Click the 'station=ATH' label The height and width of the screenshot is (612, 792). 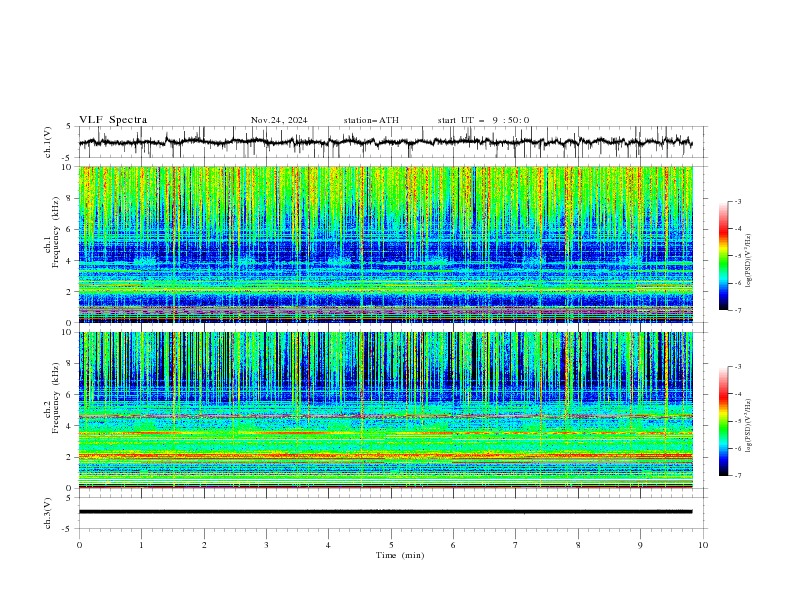point(371,120)
